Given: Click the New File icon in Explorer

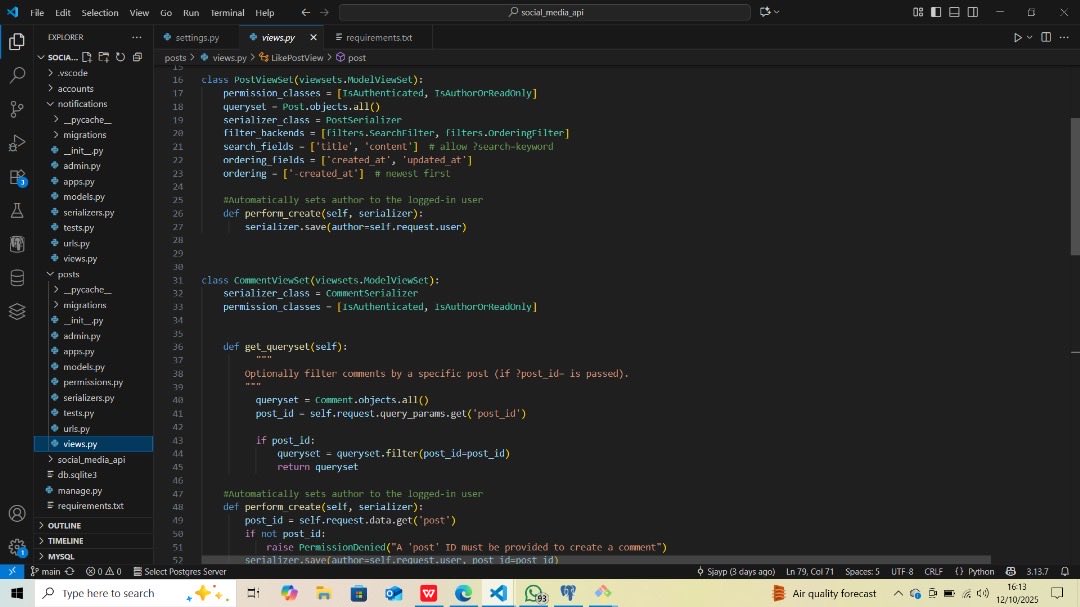Looking at the screenshot, I should [x=87, y=57].
